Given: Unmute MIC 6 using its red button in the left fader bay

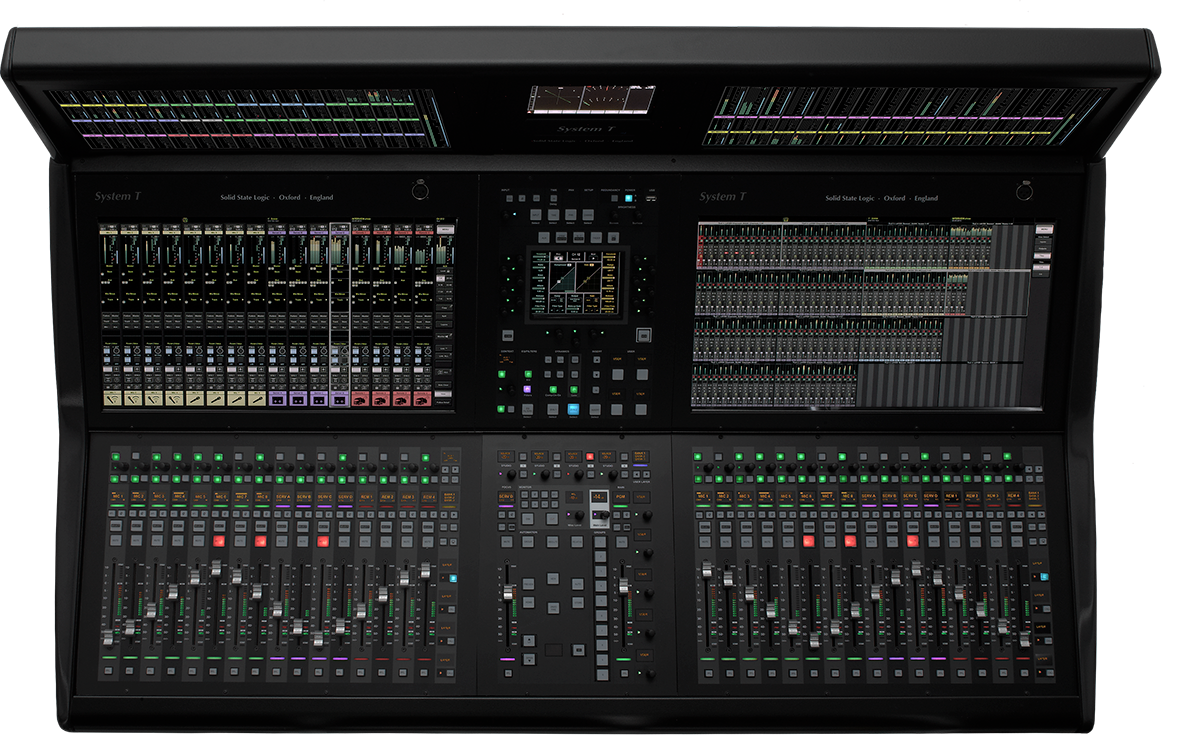Looking at the screenshot, I should tap(218, 541).
